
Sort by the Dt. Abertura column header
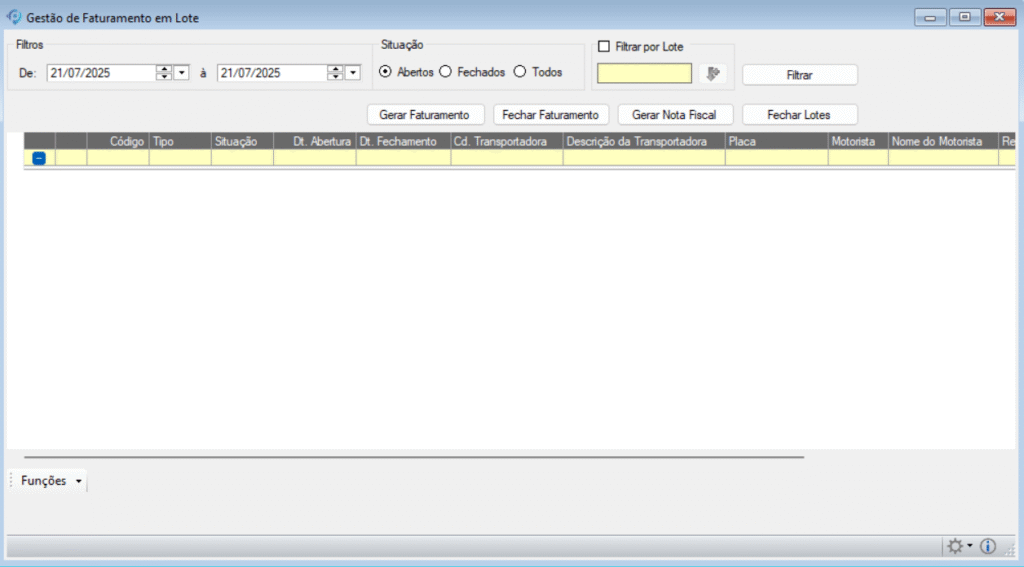[314, 142]
